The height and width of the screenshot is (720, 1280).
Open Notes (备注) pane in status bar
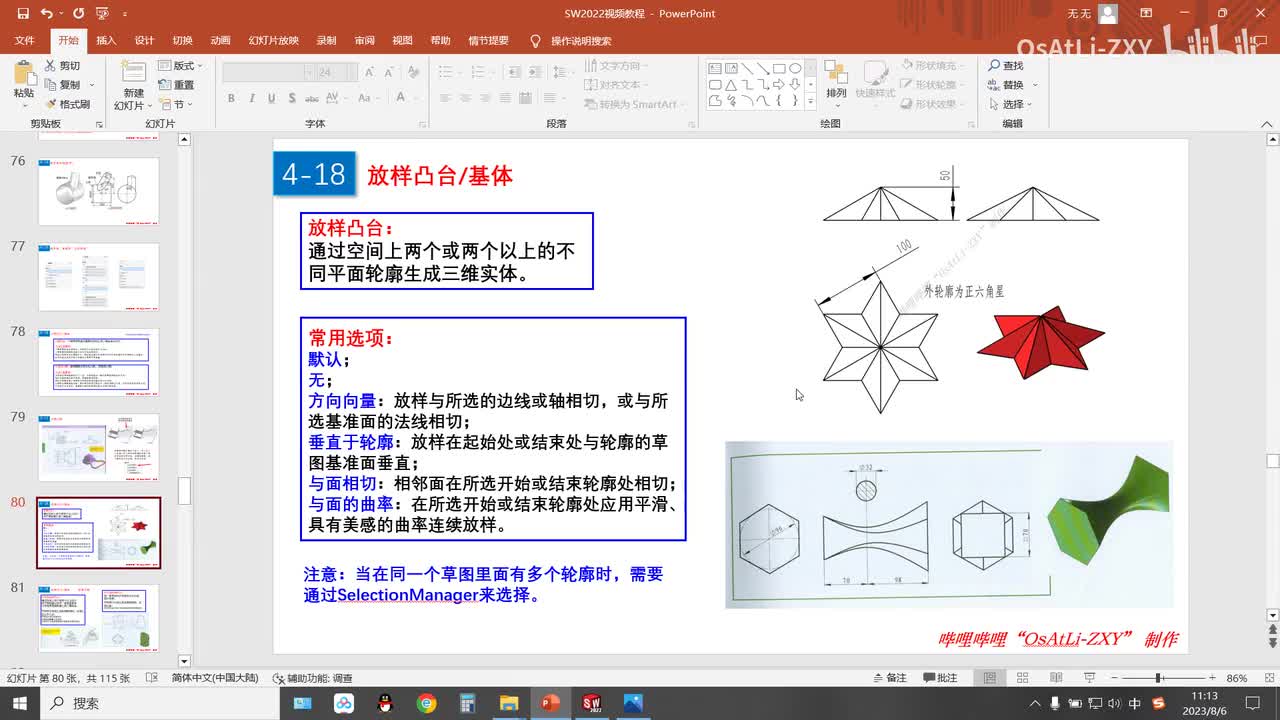point(888,678)
